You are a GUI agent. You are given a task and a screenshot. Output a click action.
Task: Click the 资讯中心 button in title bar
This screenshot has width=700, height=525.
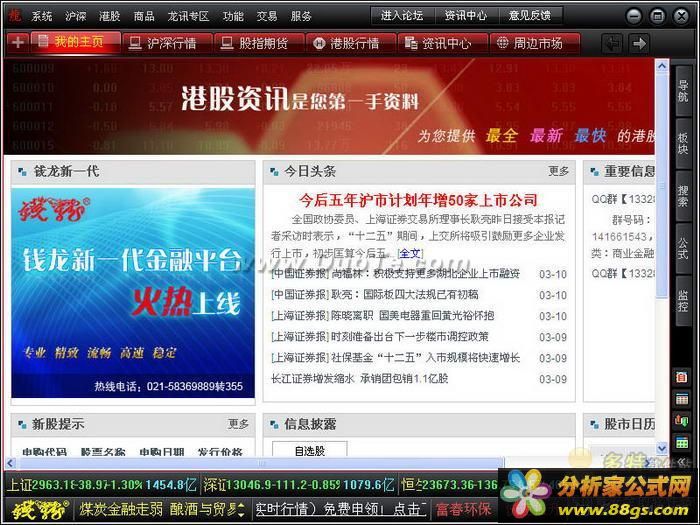466,16
